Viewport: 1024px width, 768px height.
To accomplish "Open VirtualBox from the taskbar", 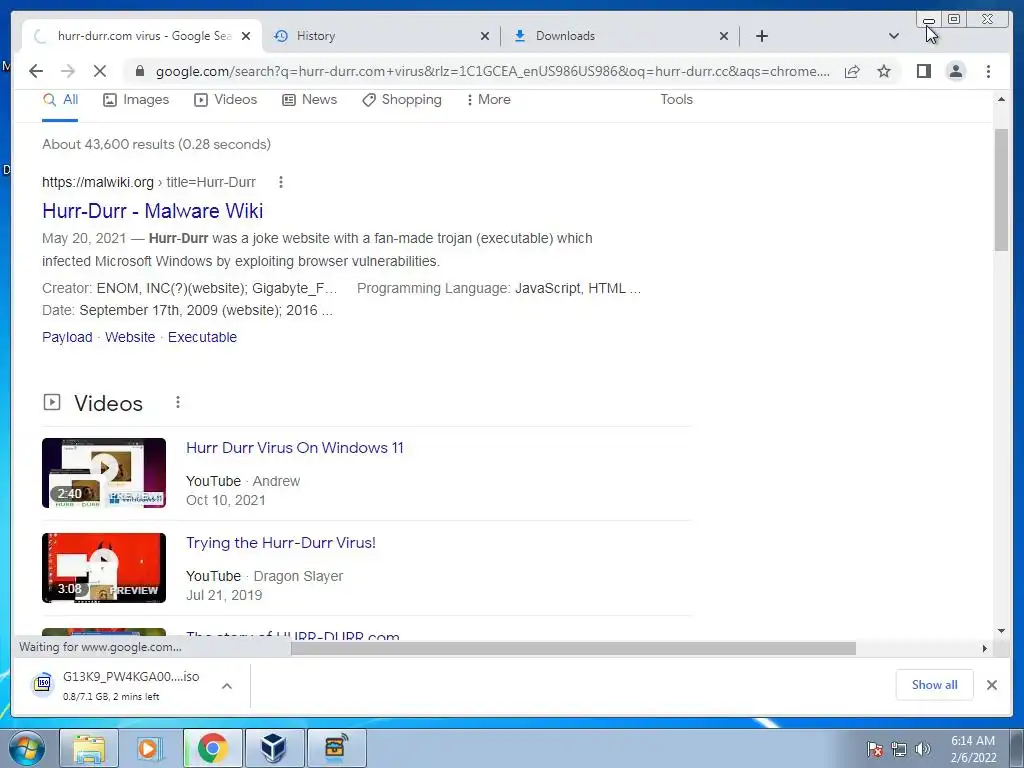I will [274, 748].
